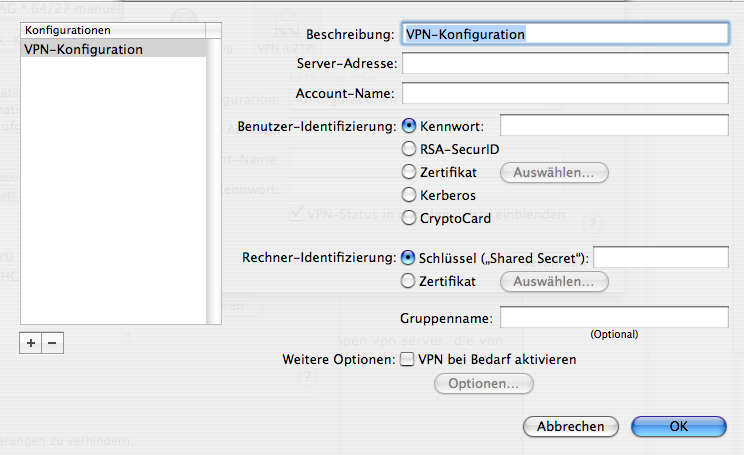This screenshot has height=455, width=744.
Task: Click the Beschreibung text field
Action: click(x=565, y=34)
